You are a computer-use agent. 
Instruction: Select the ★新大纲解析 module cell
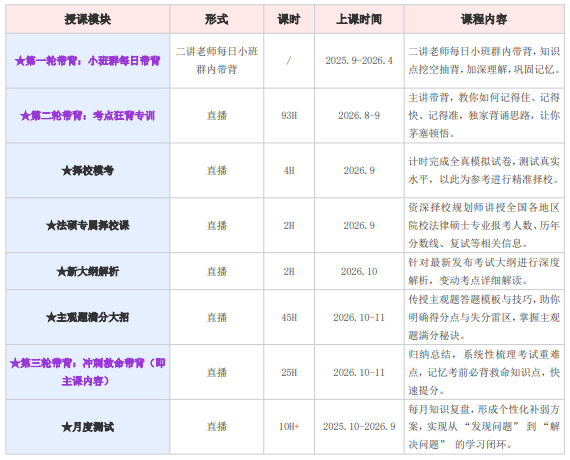[x=88, y=271]
